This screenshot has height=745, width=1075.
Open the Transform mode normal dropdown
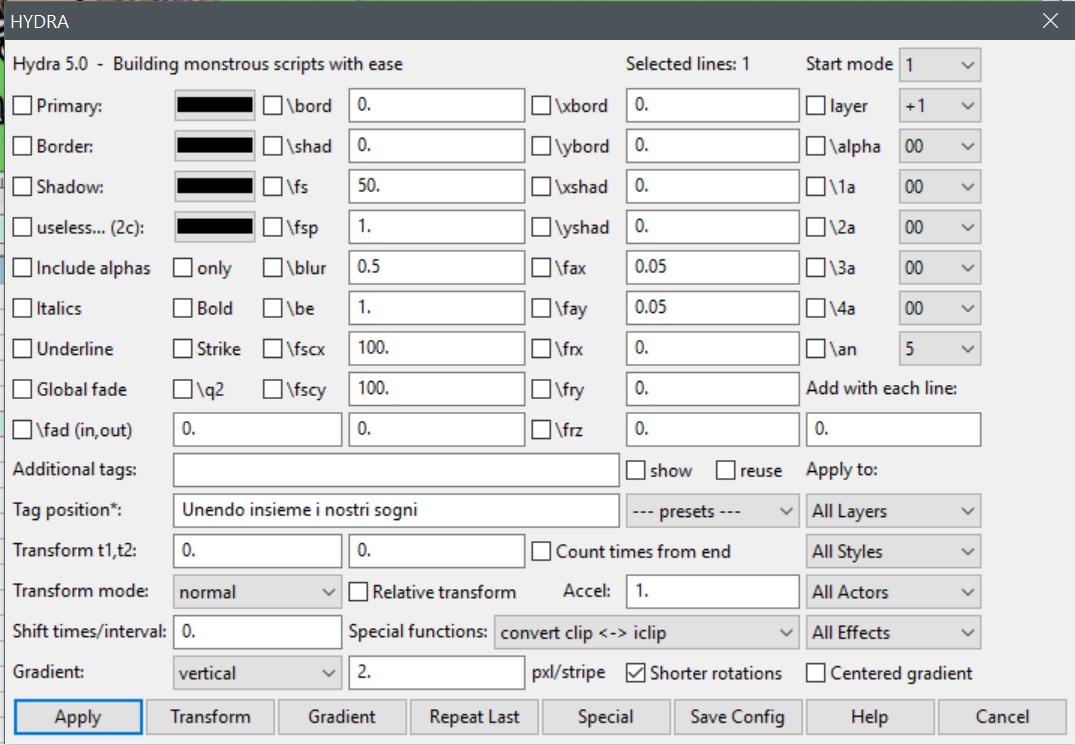click(x=257, y=592)
